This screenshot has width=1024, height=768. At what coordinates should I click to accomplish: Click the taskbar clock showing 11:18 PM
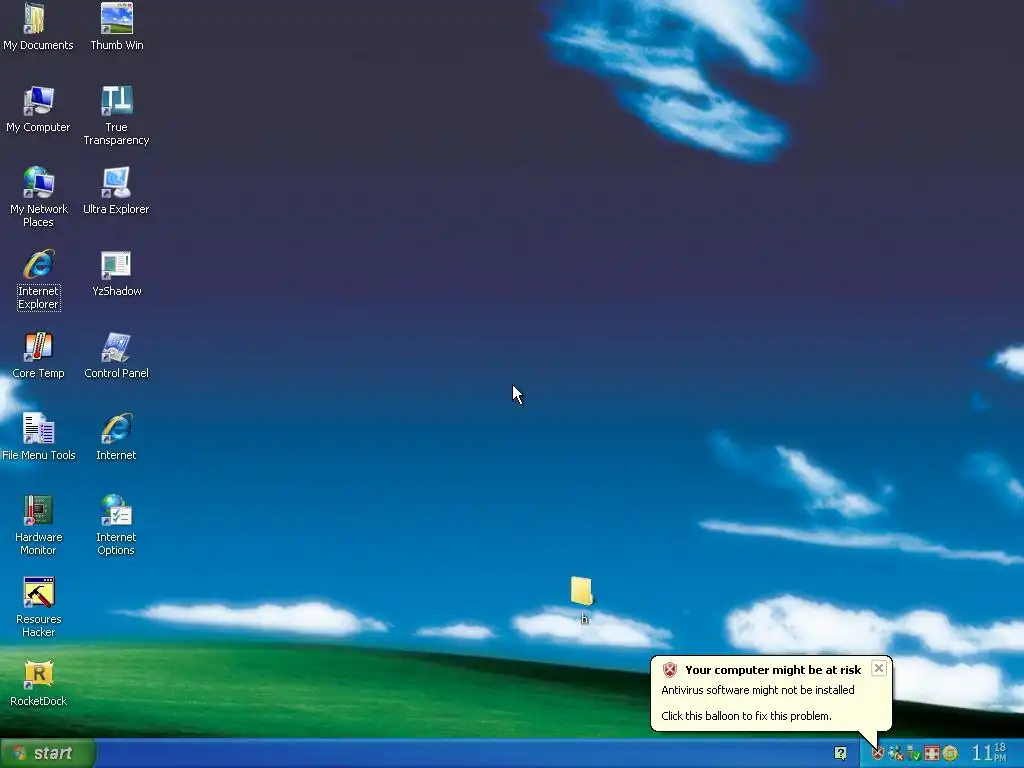coord(989,753)
